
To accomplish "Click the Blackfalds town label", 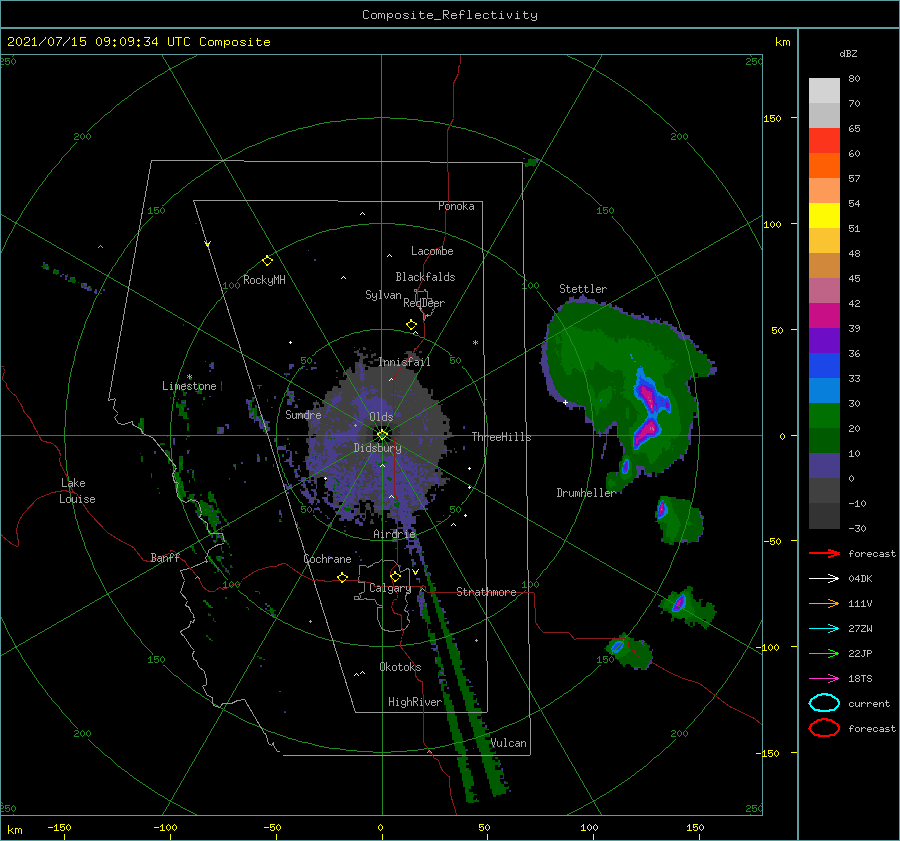I will (x=425, y=277).
